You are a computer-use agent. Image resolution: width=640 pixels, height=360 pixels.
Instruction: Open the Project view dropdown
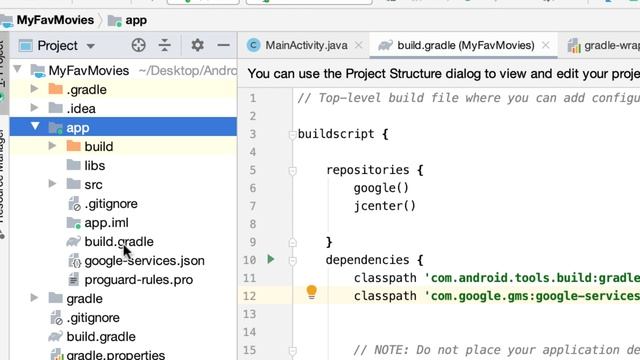(91, 46)
